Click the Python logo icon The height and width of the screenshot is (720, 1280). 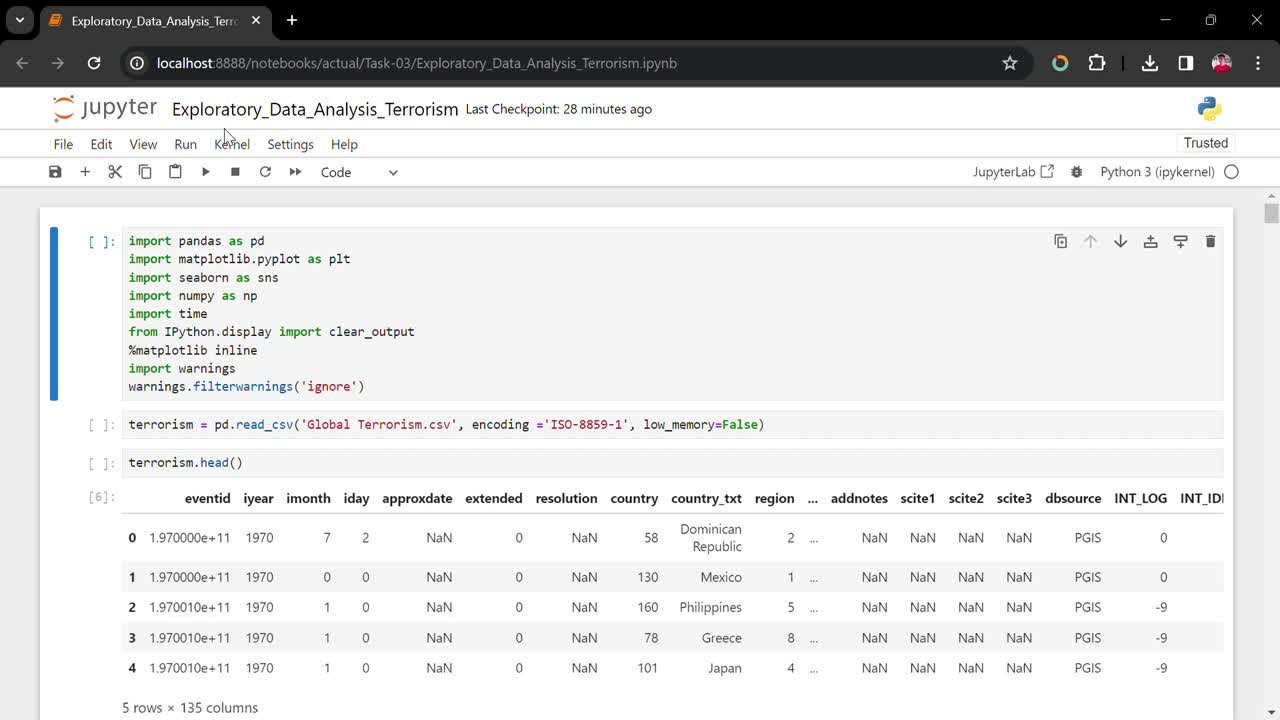[1209, 109]
